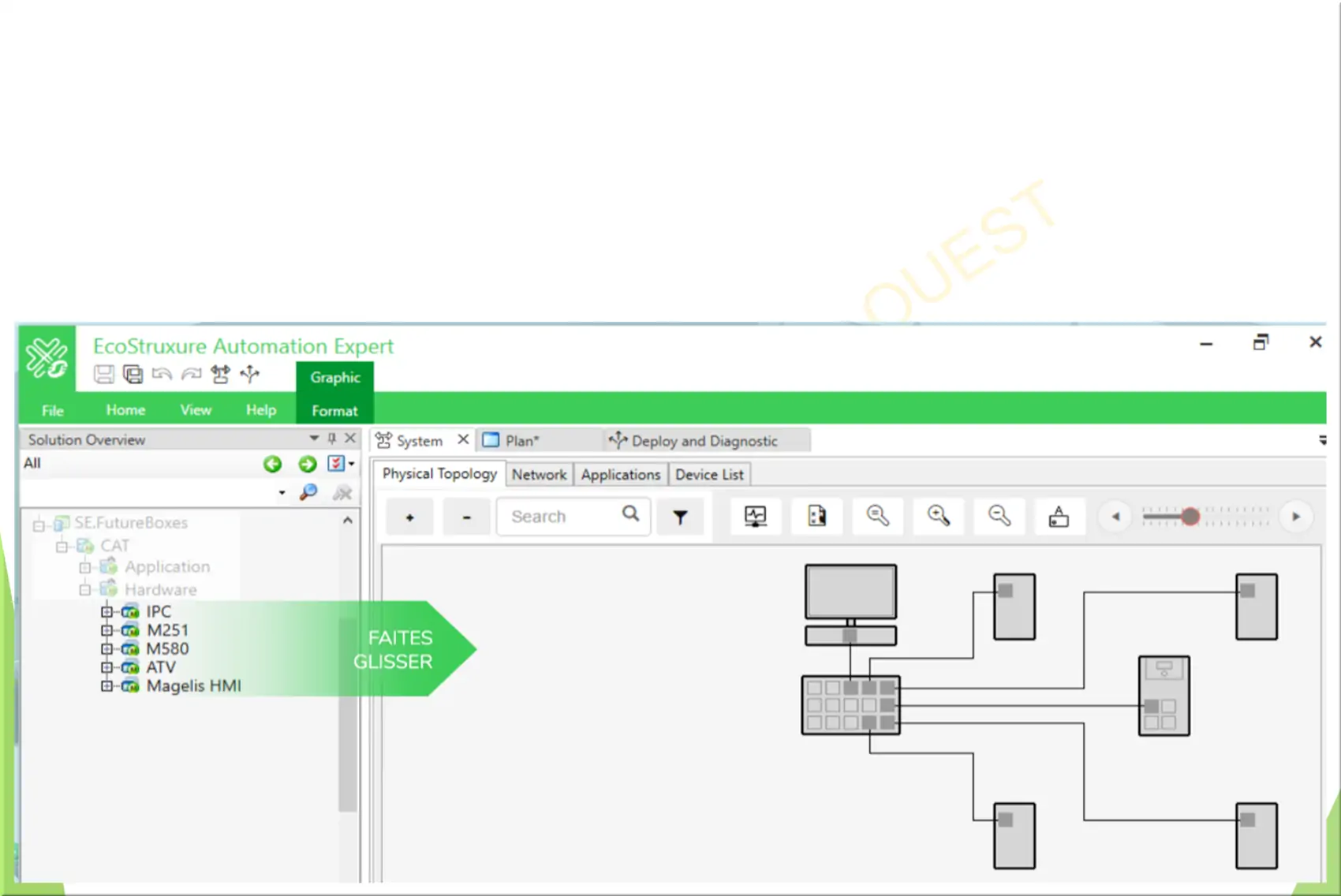The width and height of the screenshot is (1341, 896).
Task: Open the document tabs overflow arrow
Action: pos(1322,440)
